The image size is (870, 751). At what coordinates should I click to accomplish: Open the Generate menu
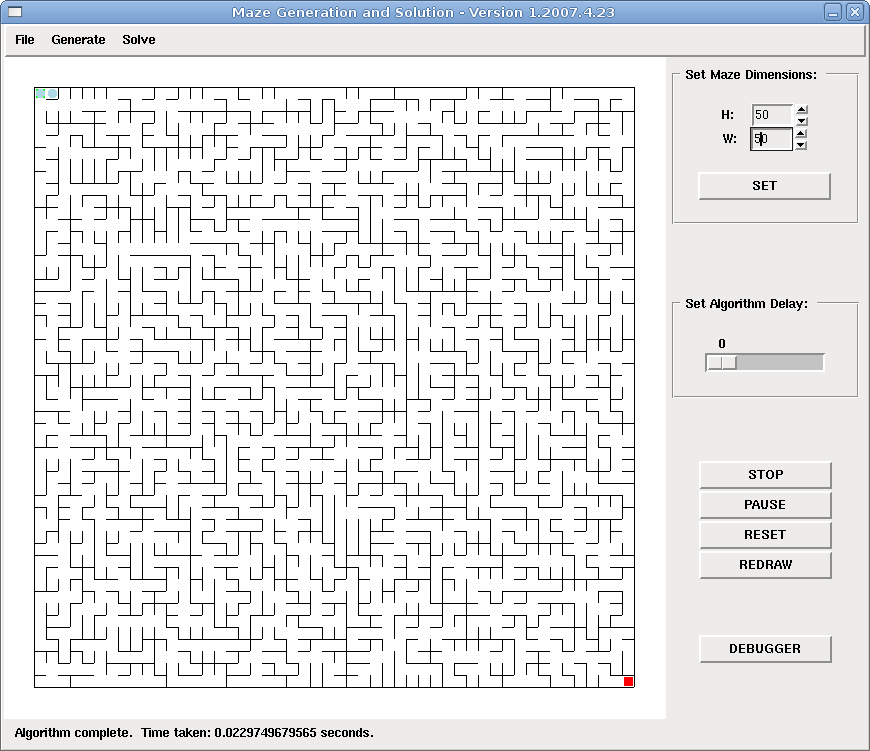[78, 40]
